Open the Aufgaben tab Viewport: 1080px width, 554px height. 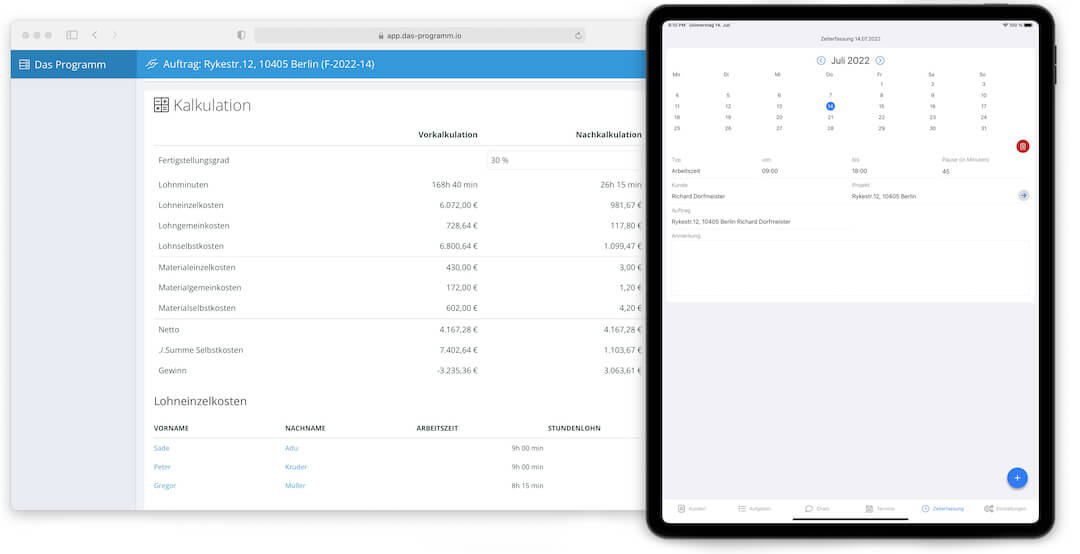point(754,509)
